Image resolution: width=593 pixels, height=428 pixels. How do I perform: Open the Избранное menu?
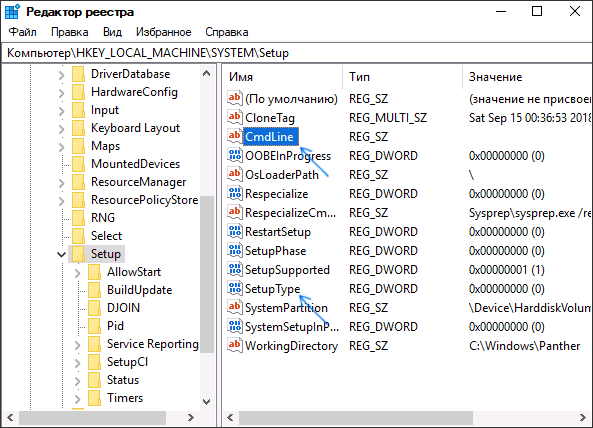(163, 32)
